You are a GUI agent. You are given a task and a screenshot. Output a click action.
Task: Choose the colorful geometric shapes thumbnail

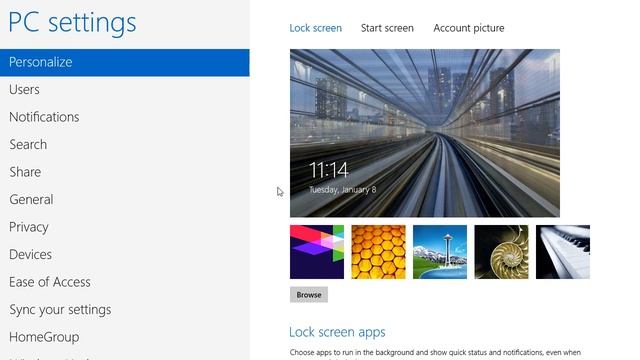(x=317, y=252)
